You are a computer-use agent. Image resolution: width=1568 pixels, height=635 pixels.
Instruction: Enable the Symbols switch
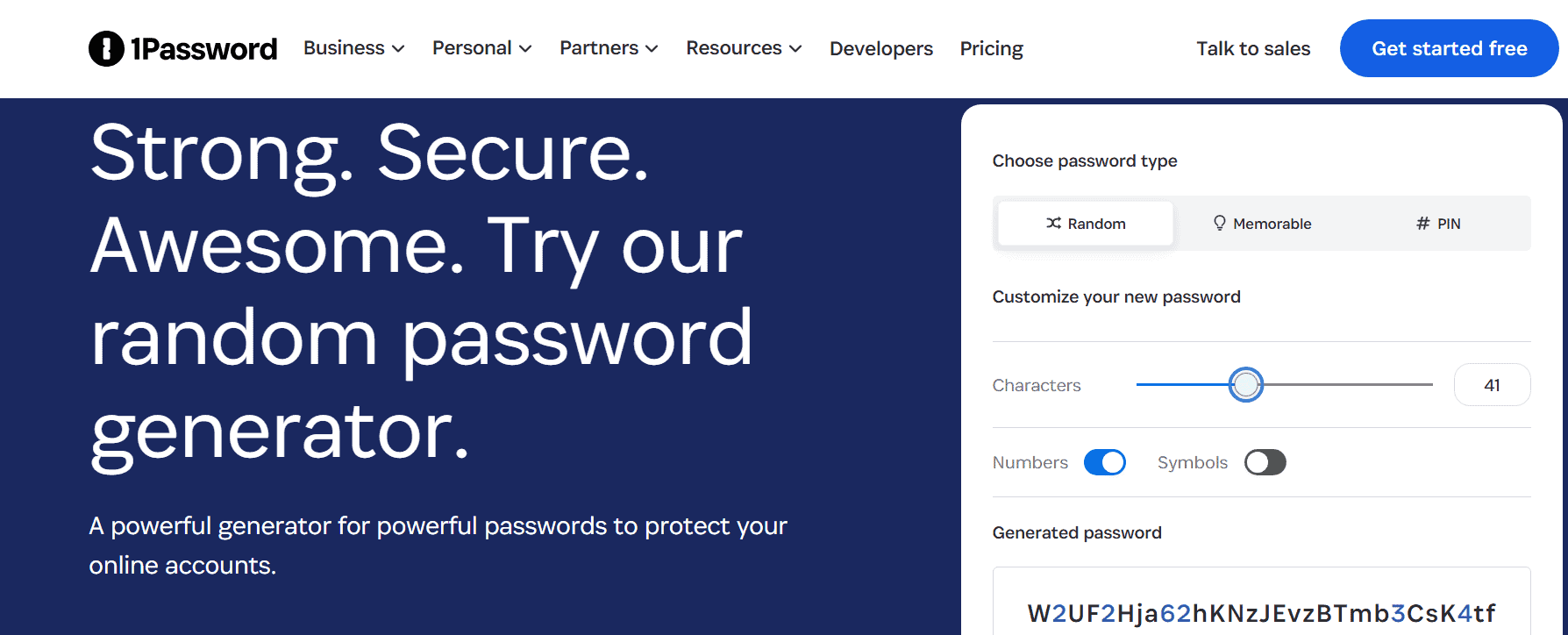coord(1265,462)
